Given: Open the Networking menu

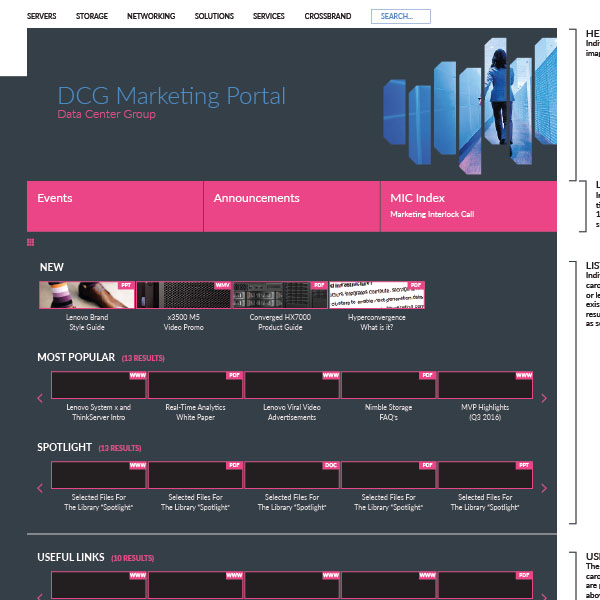Looking at the screenshot, I should tap(151, 16).
